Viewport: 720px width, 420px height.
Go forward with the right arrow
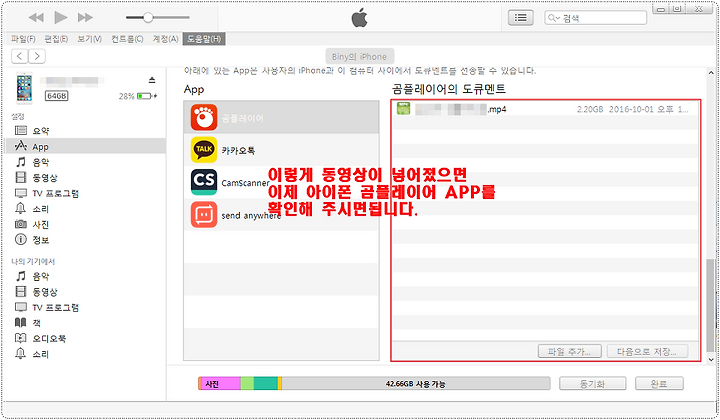[x=37, y=56]
